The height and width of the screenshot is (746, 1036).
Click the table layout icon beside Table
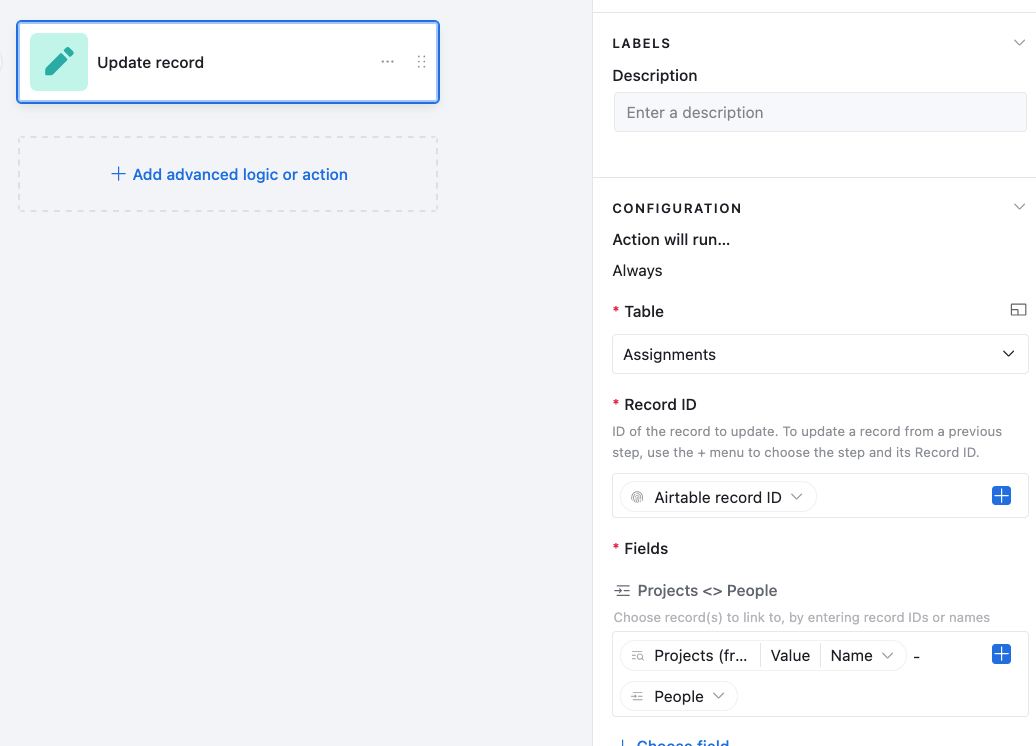coord(1018,310)
